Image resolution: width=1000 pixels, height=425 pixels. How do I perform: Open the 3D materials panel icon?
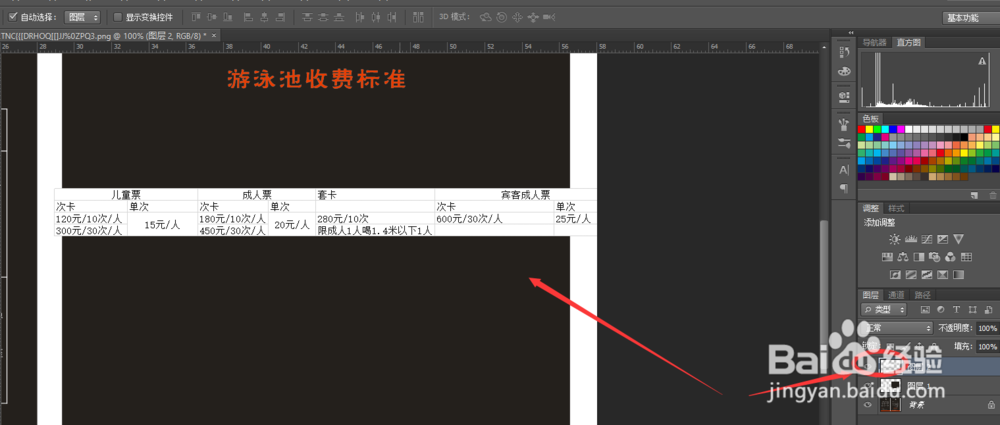click(x=844, y=96)
